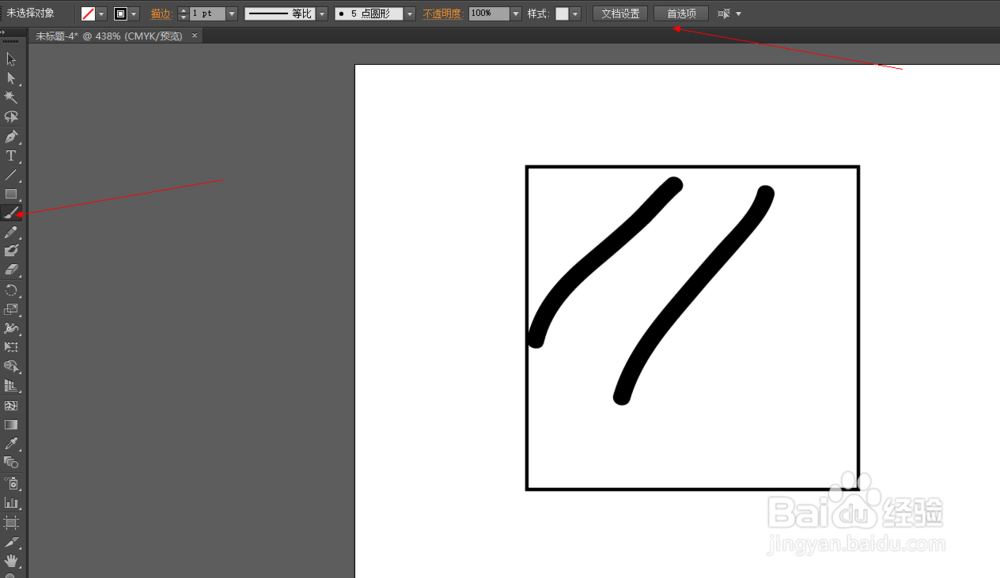The height and width of the screenshot is (578, 1000).
Task: Click the align-to-selection icon
Action: coord(724,13)
